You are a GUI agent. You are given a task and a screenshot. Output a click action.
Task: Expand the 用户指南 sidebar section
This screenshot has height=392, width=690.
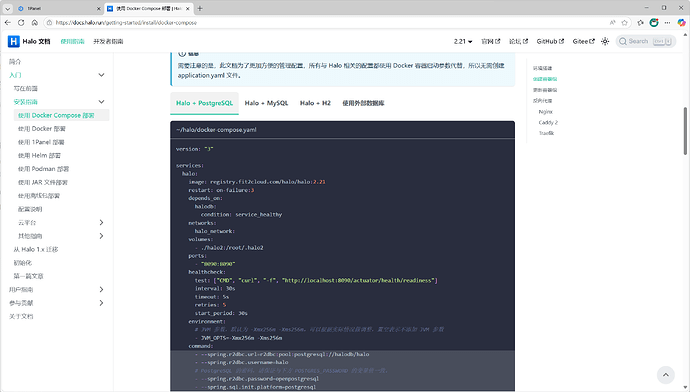point(101,289)
